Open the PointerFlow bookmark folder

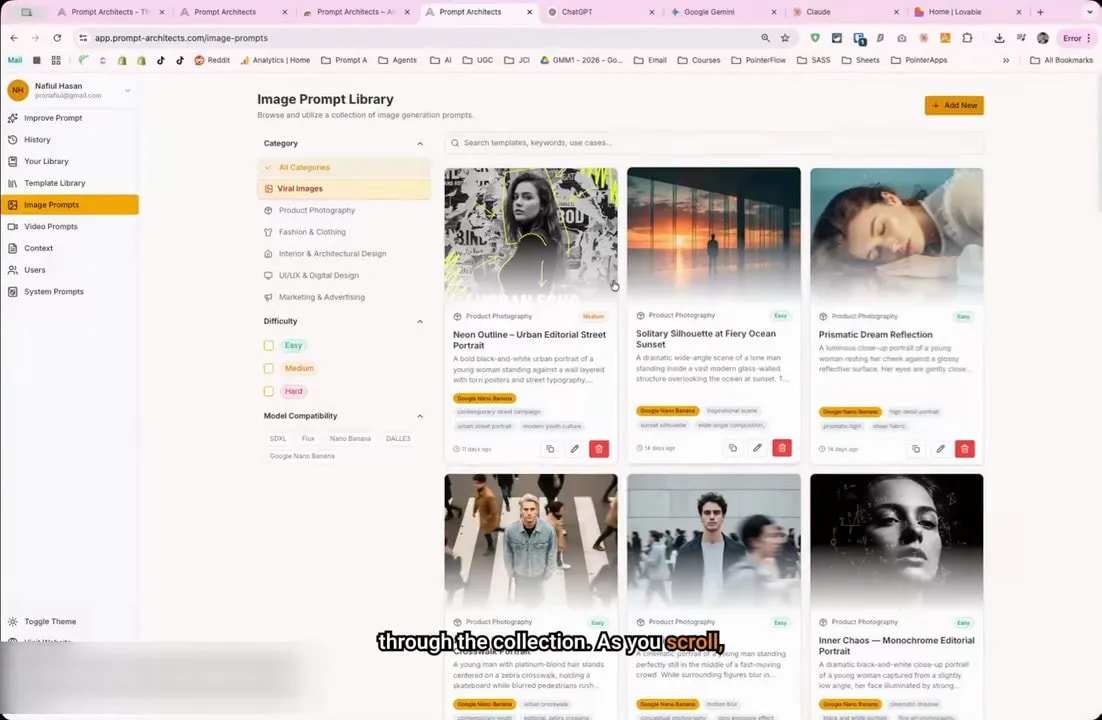[x=758, y=60]
